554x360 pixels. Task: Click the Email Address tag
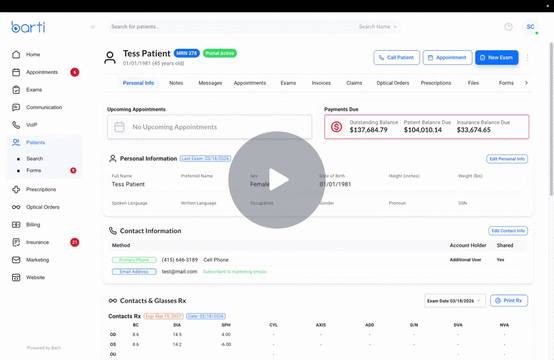pyautogui.click(x=134, y=272)
